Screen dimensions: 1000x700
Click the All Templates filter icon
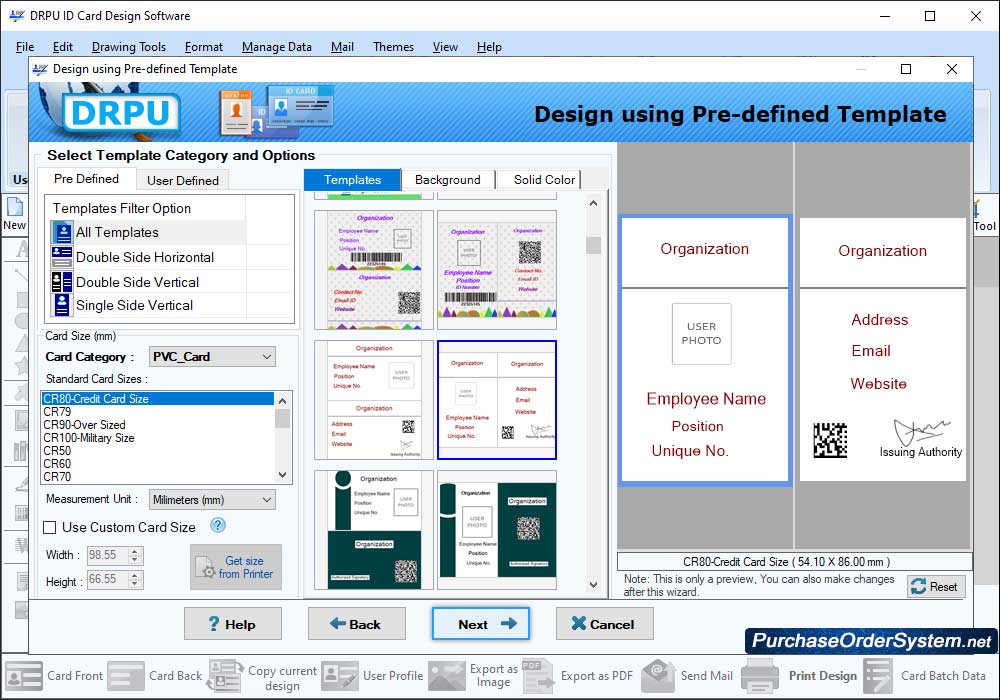(62, 233)
